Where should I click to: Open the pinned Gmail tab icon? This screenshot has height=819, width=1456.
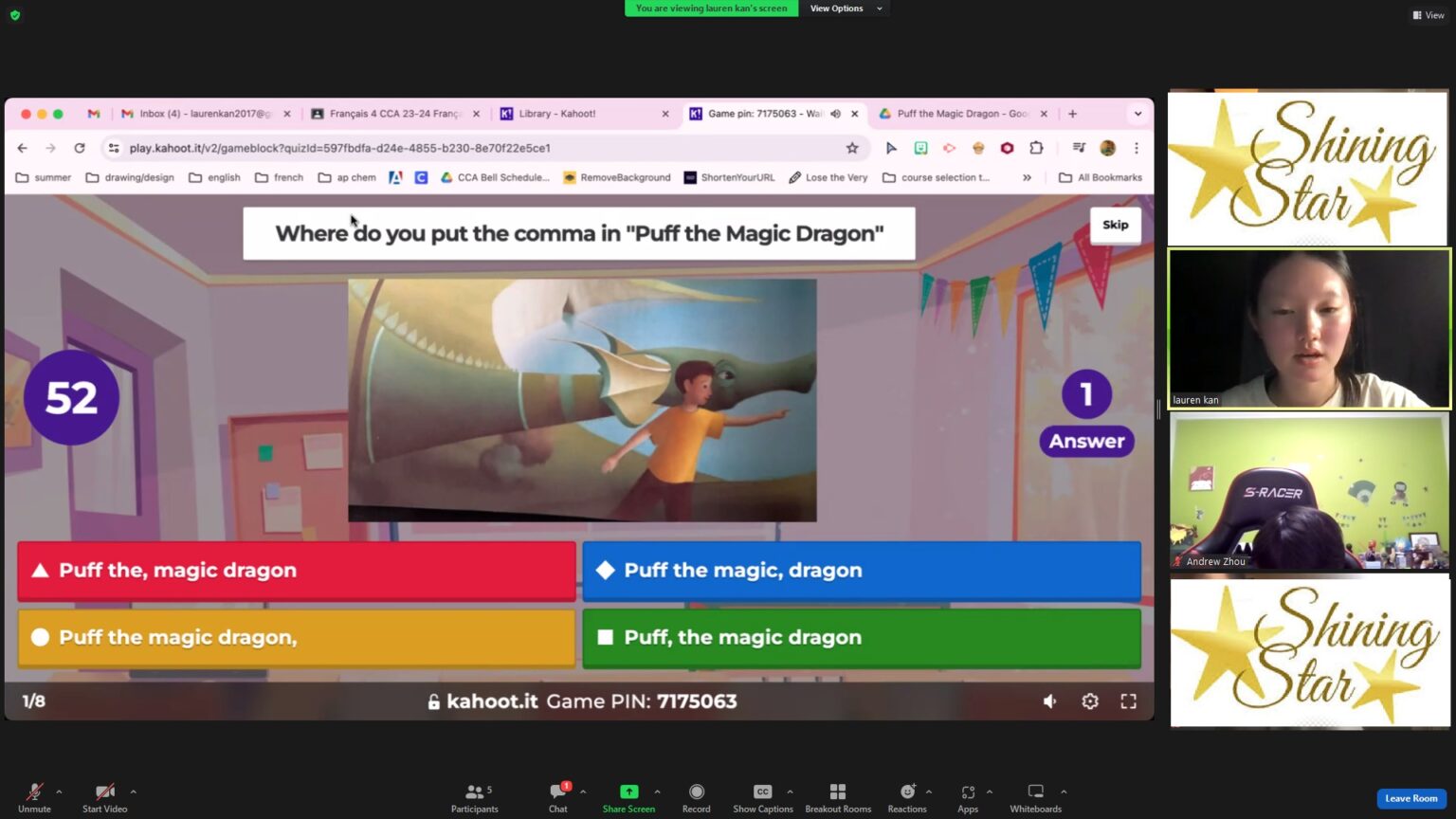[x=93, y=114]
